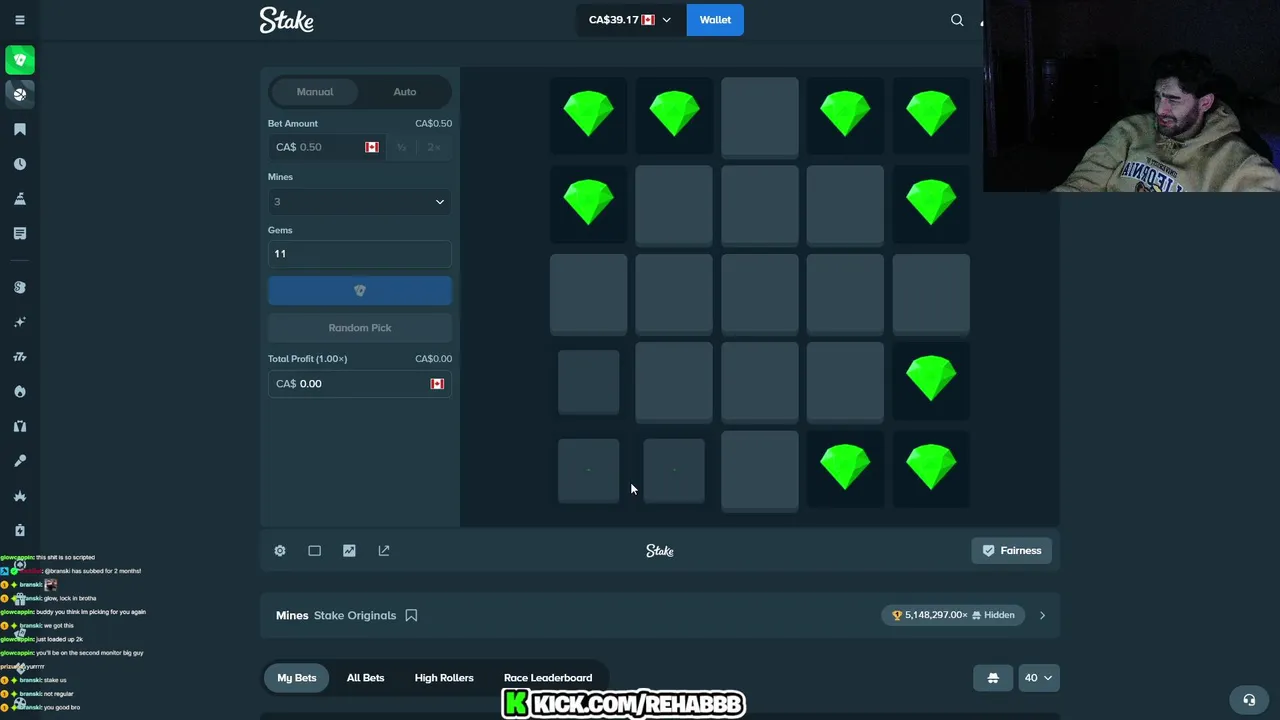Open the Live Casino dealer vest icon
Screen dimensions: 1280x720
[19, 426]
